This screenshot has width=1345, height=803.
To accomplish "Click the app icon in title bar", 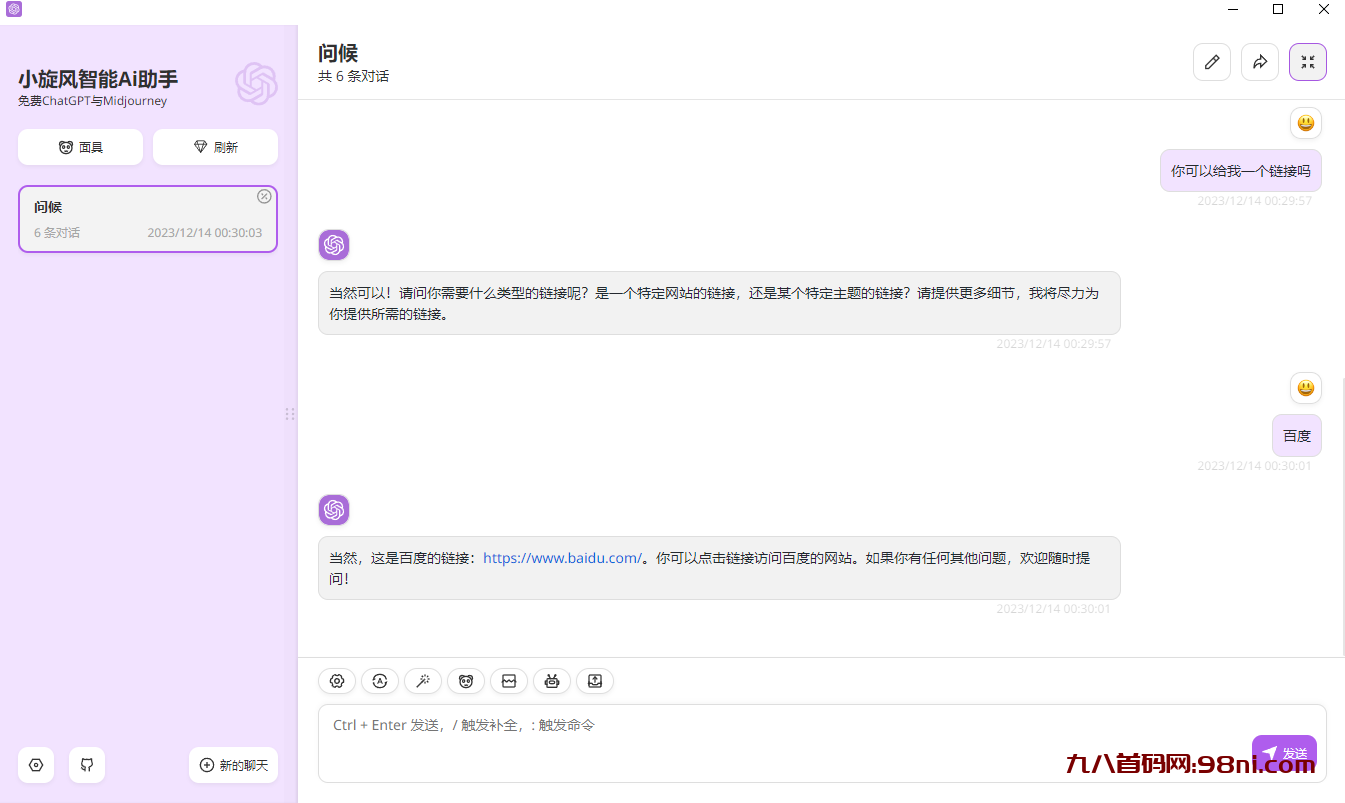I will point(13,9).
